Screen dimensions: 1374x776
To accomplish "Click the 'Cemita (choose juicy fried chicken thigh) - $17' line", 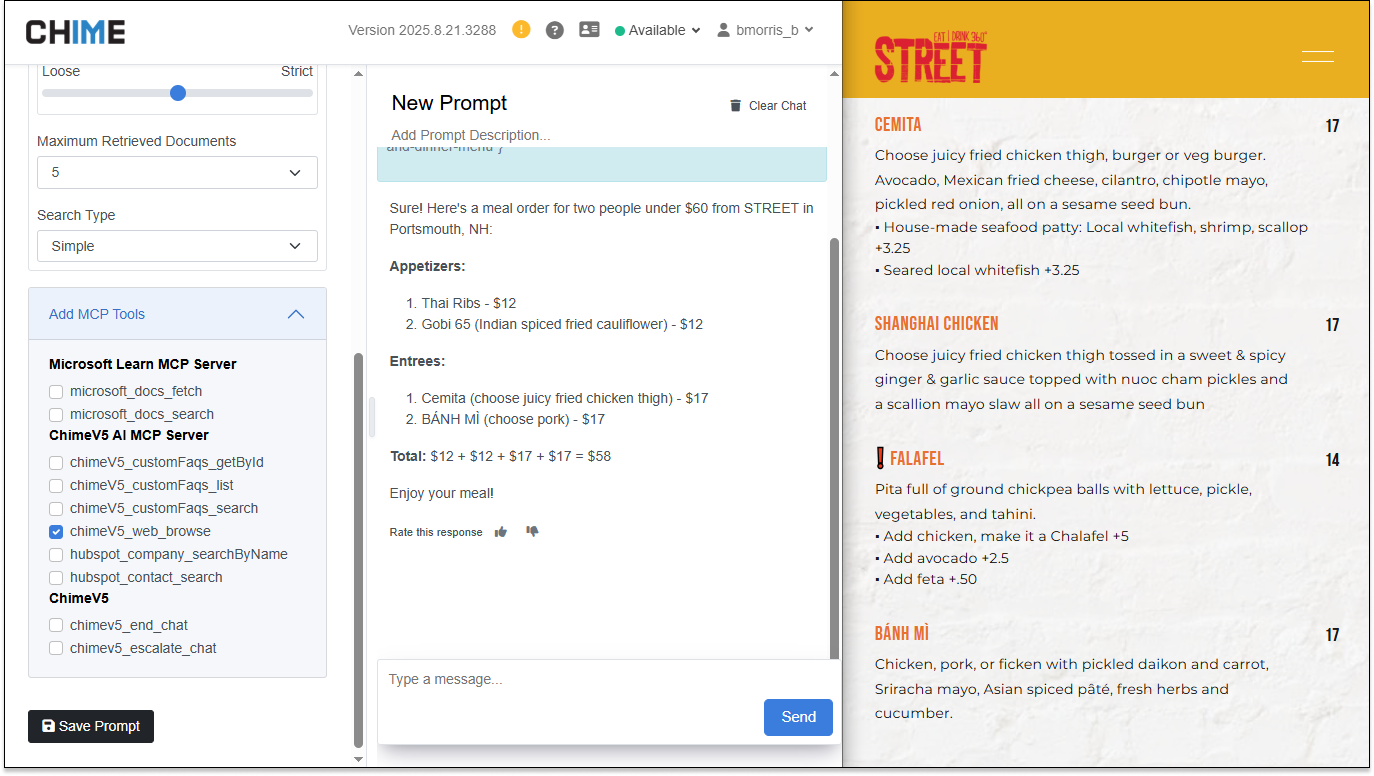I will [x=565, y=398].
